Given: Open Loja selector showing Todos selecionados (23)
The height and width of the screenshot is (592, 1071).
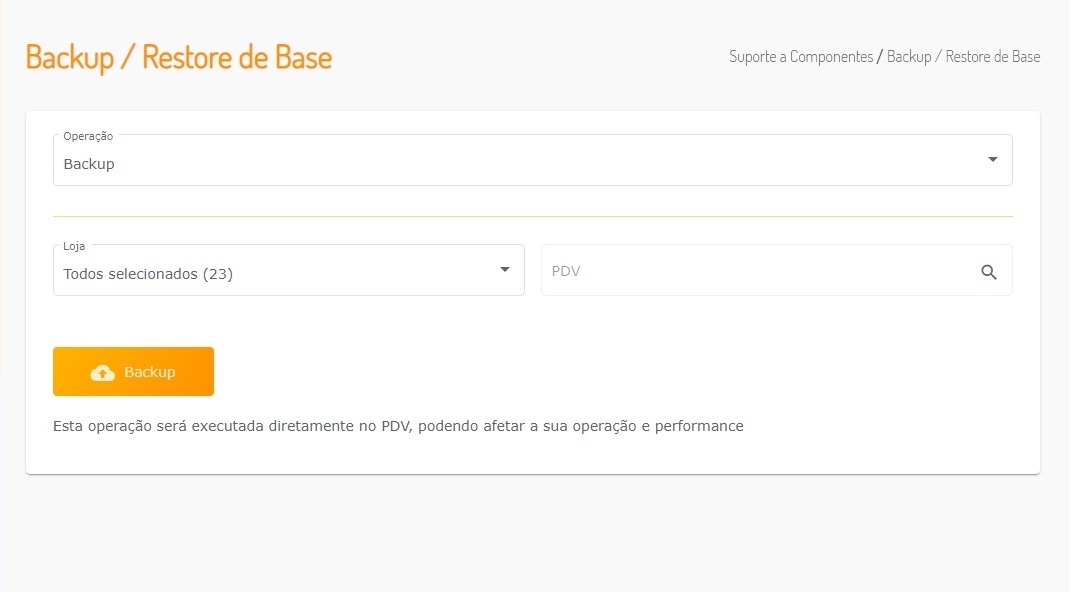Looking at the screenshot, I should [x=270, y=273].
